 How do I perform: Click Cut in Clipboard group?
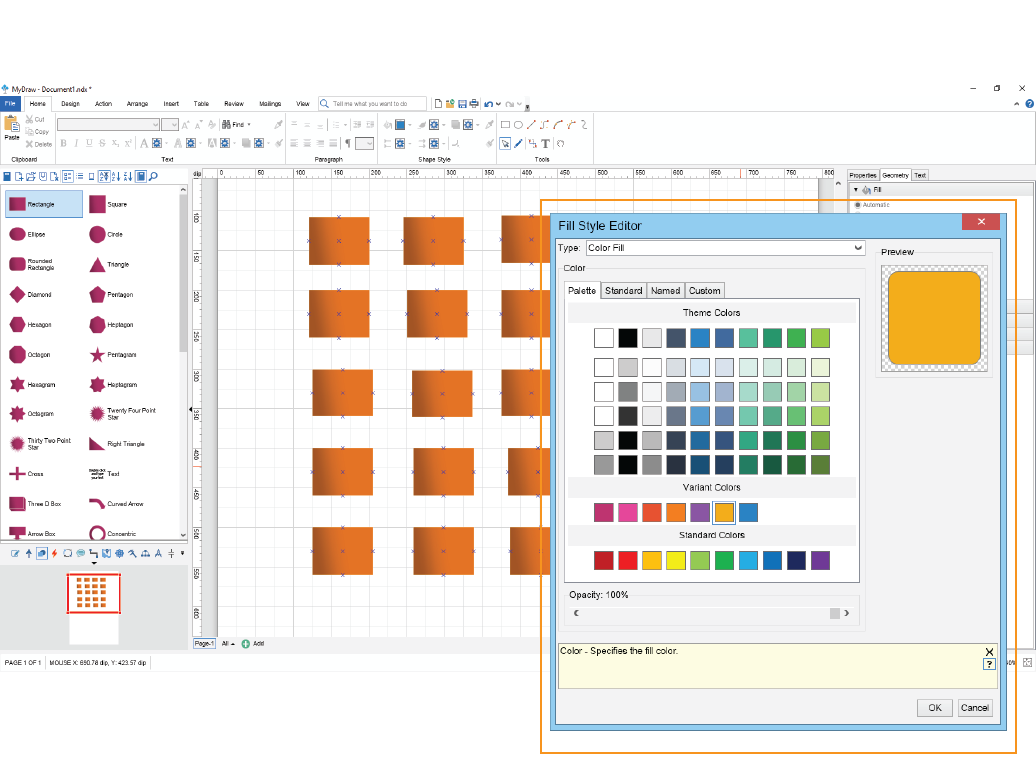coord(35,120)
